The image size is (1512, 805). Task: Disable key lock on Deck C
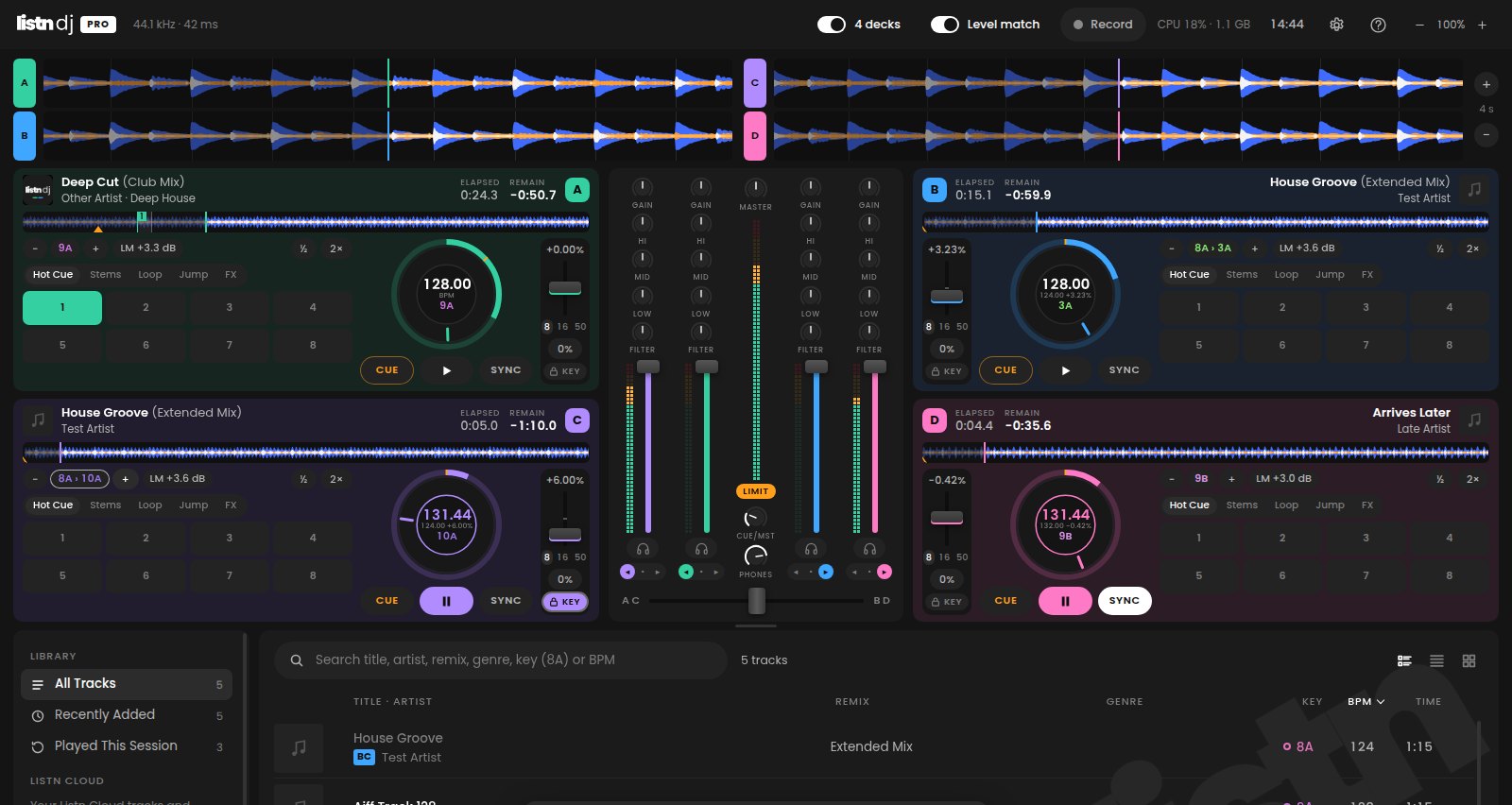click(x=565, y=602)
